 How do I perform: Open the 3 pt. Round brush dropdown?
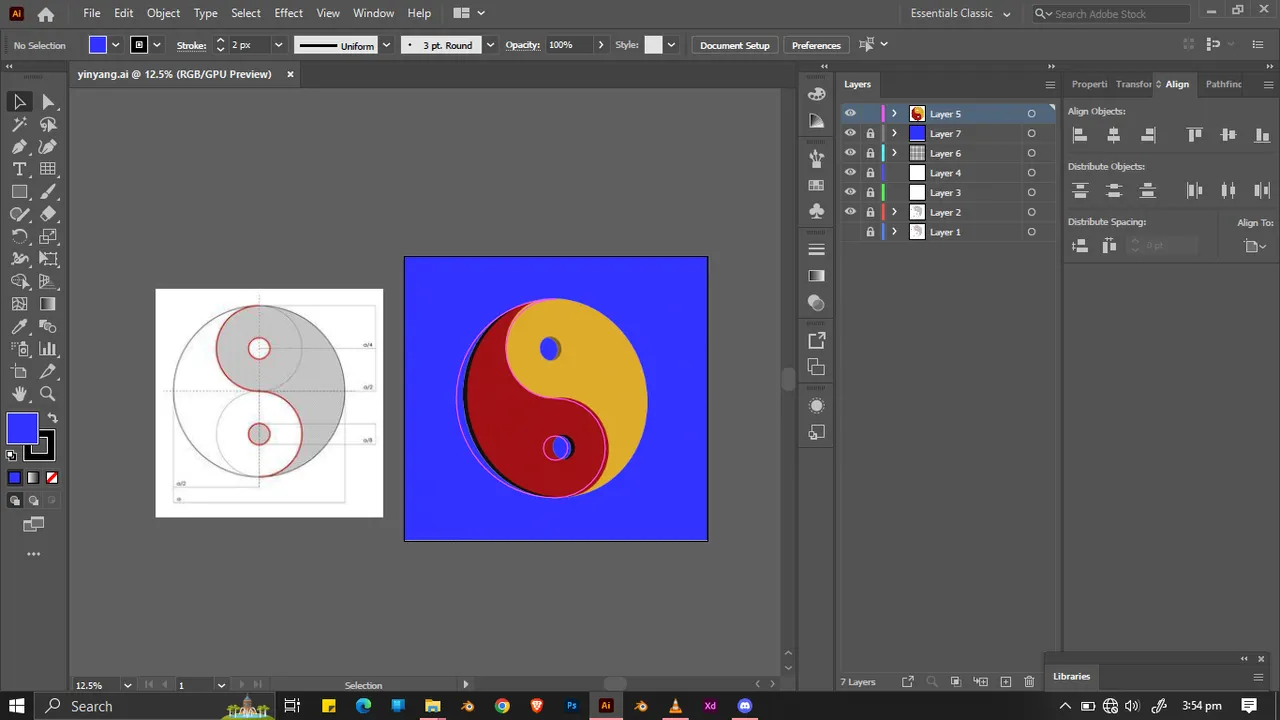[490, 45]
